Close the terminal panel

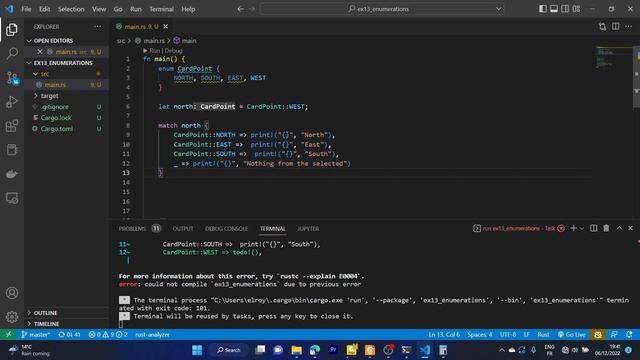click(630, 228)
